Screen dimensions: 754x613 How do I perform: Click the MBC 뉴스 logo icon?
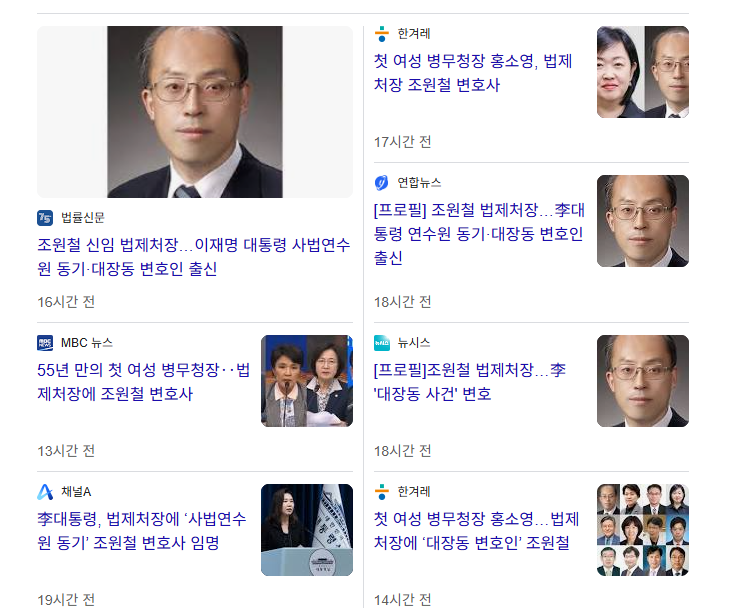(45, 343)
